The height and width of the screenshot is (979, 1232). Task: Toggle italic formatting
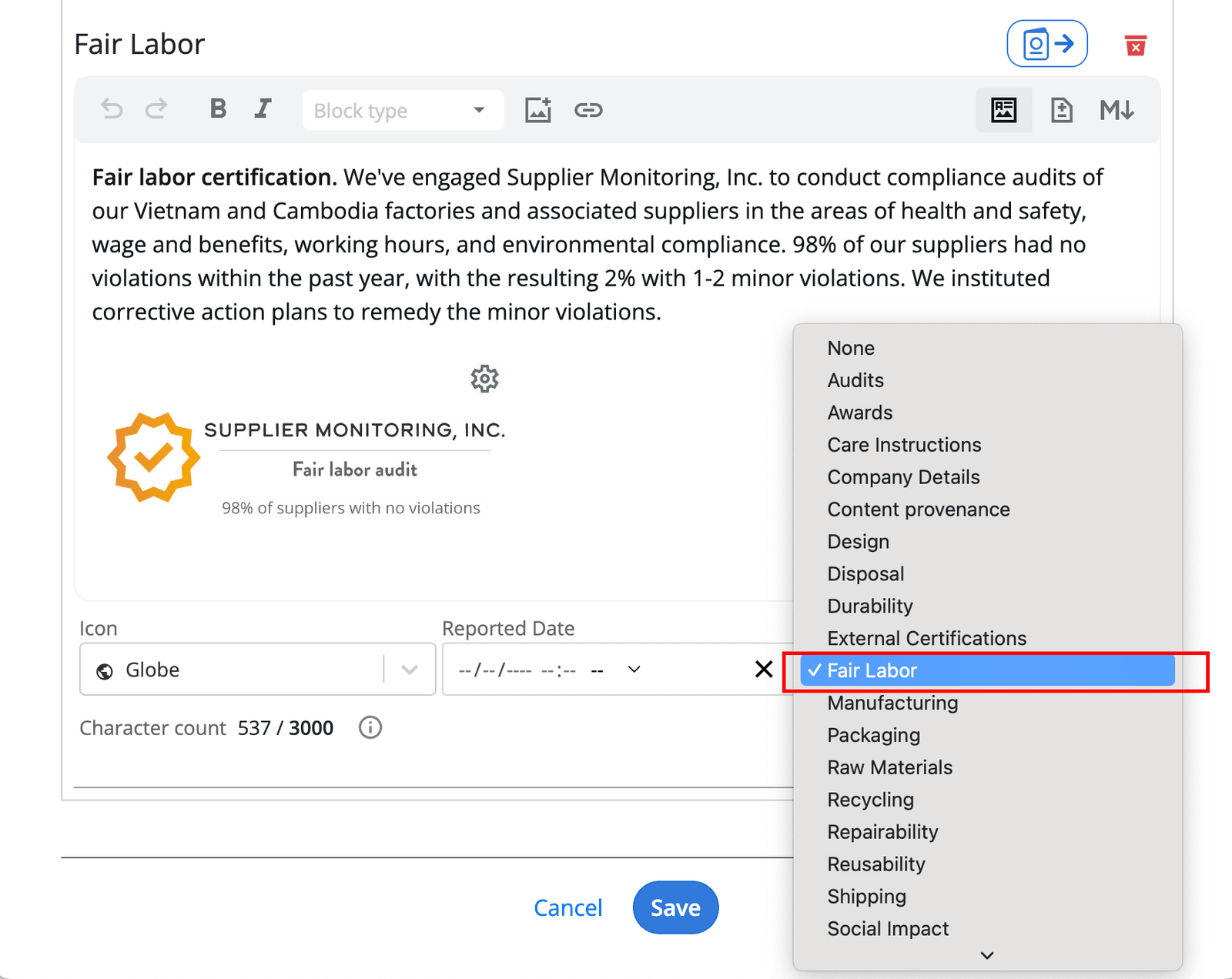[263, 109]
